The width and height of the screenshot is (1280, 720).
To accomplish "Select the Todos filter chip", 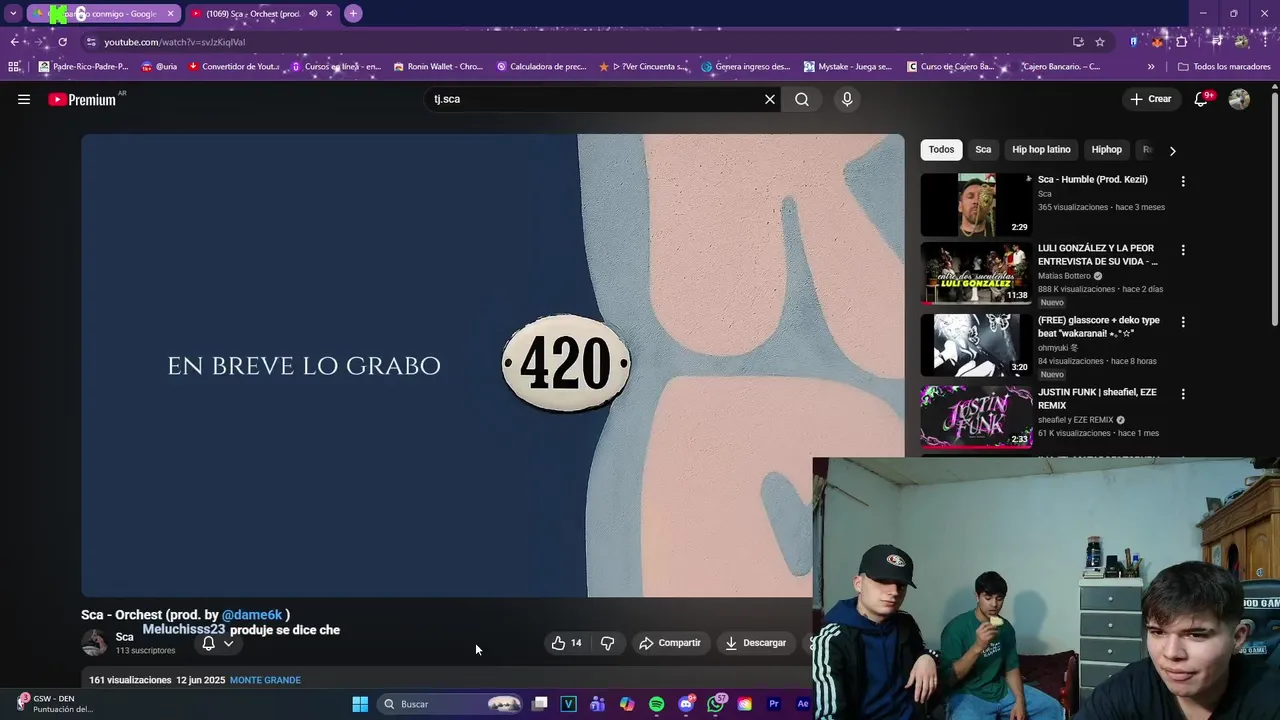I will (941, 150).
